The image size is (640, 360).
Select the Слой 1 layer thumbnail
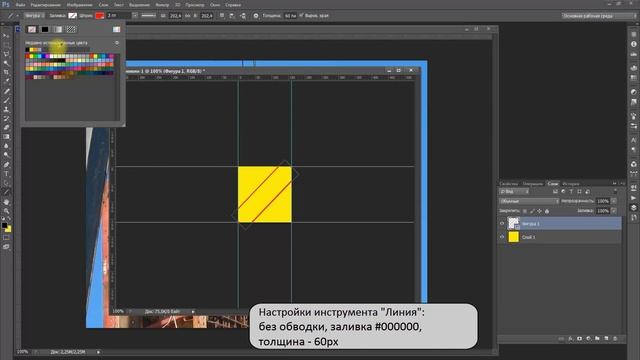coord(513,237)
